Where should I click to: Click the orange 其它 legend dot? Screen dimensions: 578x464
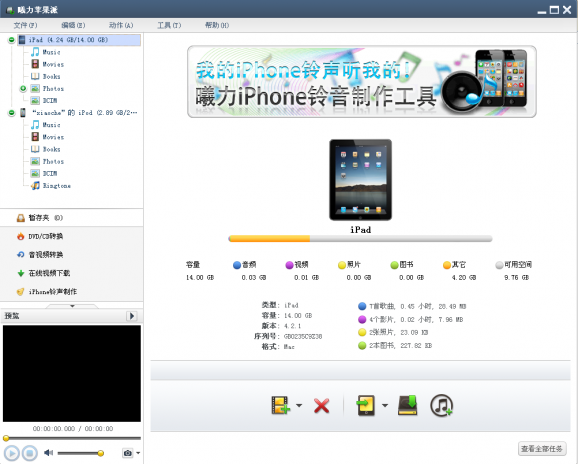(x=447, y=265)
